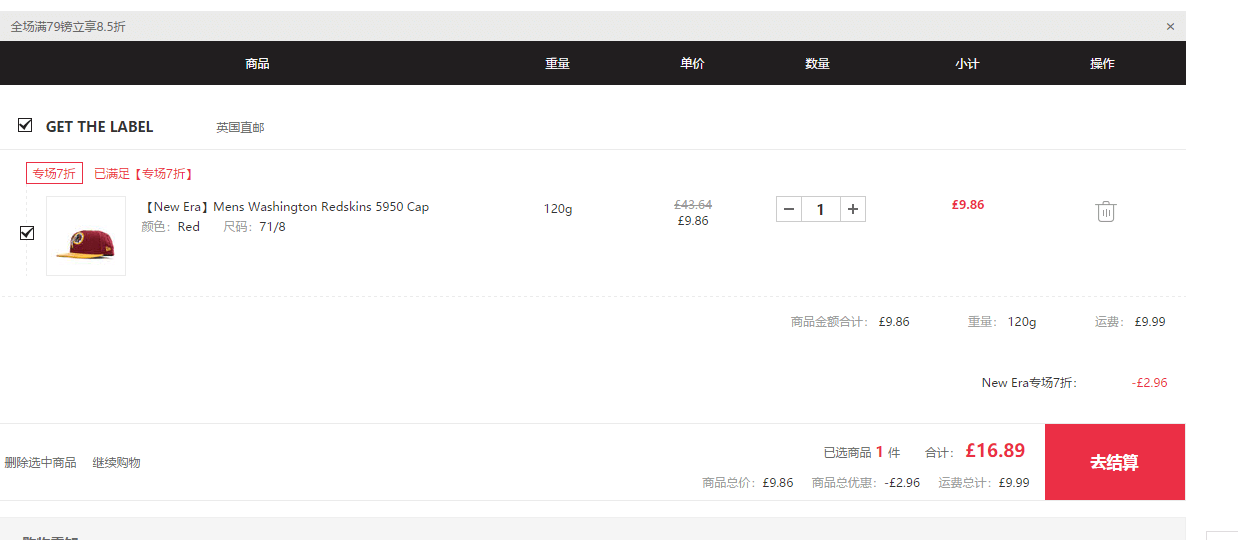
Task: Click the 重量 column header
Action: 557,63
